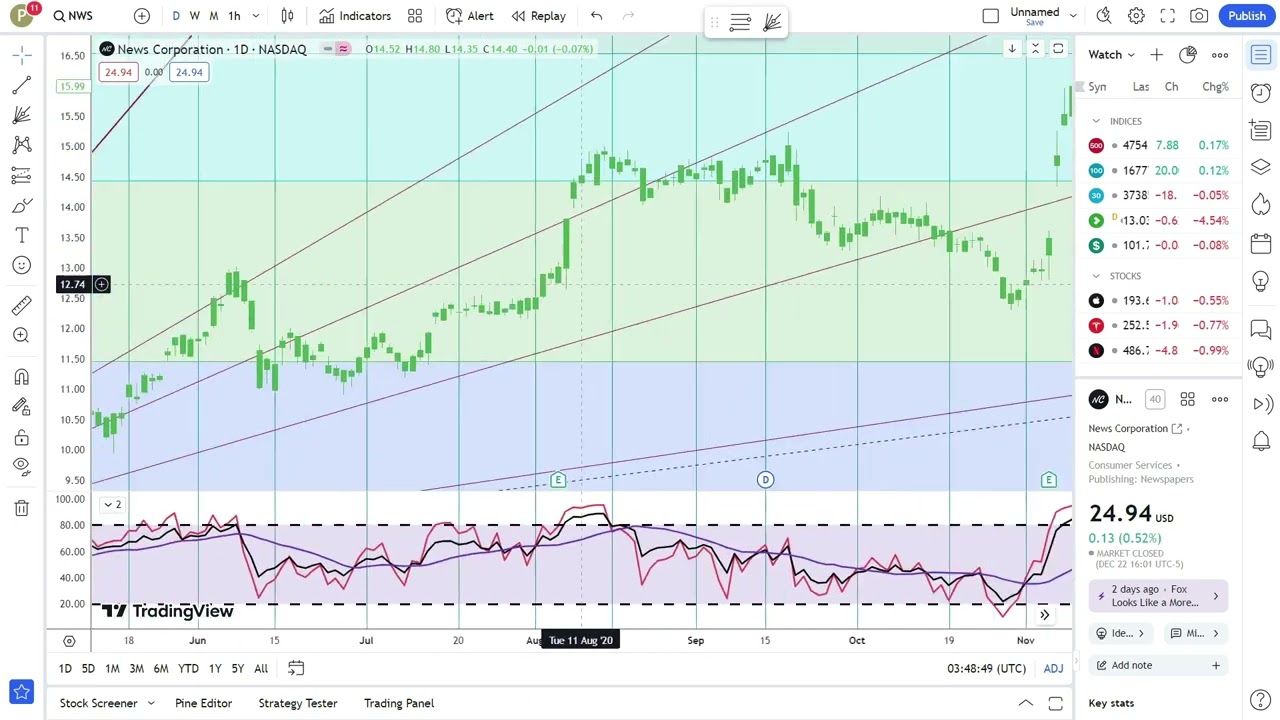The width and height of the screenshot is (1280, 720).
Task: Select the ruler measure tool
Action: point(22,305)
